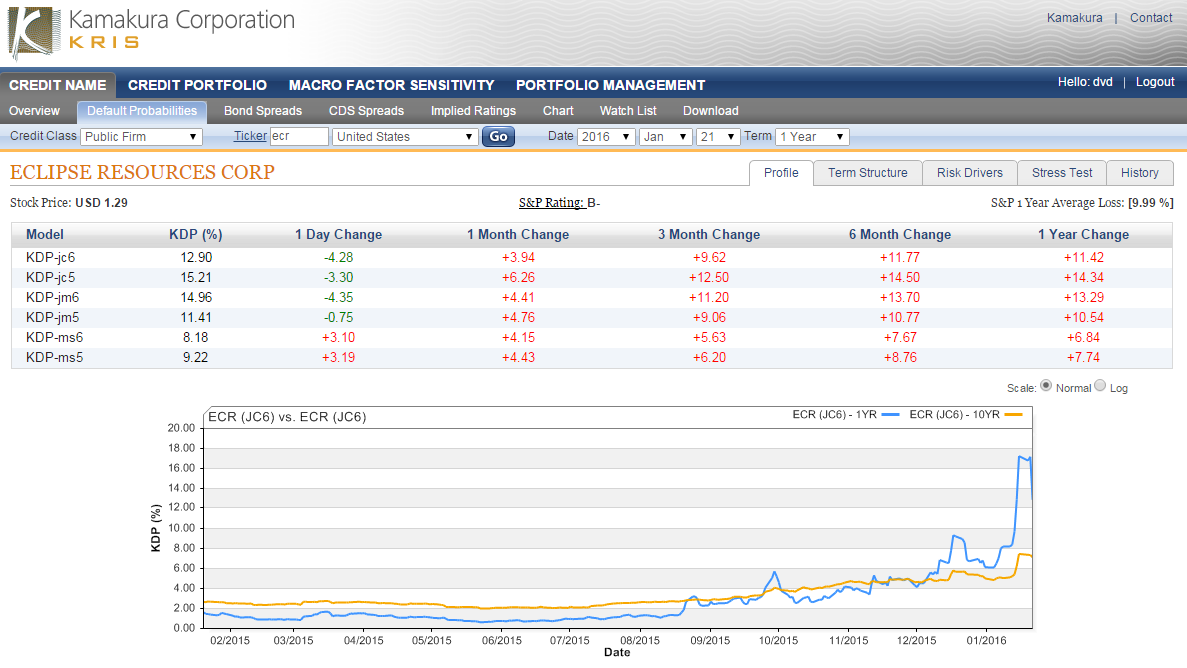Screen dimensions: 1187x668
Task: Select the Risk Drivers tab
Action: pos(970,173)
